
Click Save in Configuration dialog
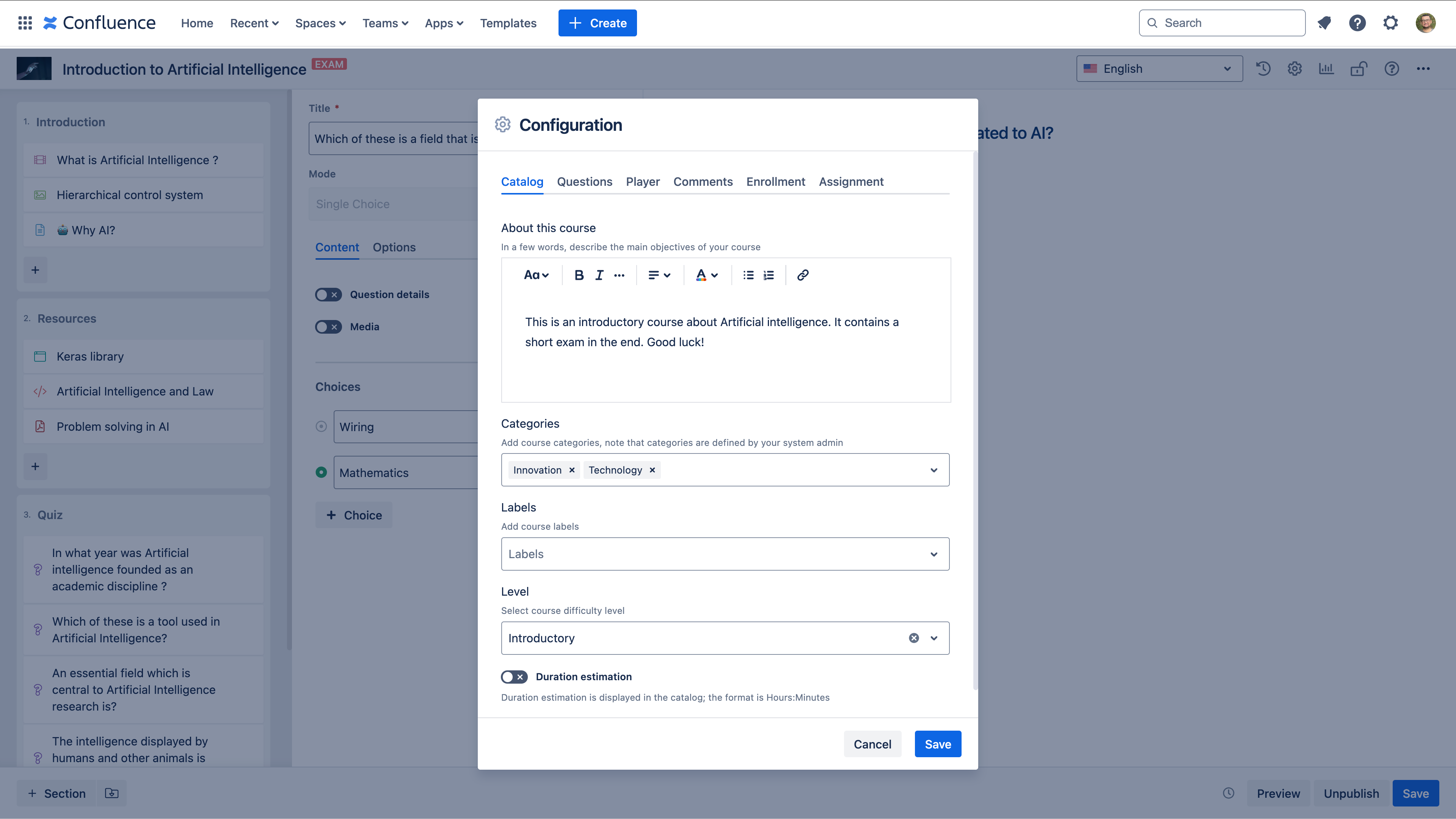pyautogui.click(x=938, y=744)
